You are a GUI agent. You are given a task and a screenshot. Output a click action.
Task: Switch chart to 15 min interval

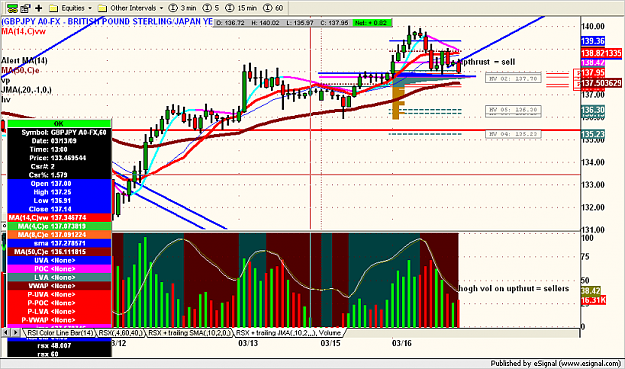pyautogui.click(x=241, y=8)
